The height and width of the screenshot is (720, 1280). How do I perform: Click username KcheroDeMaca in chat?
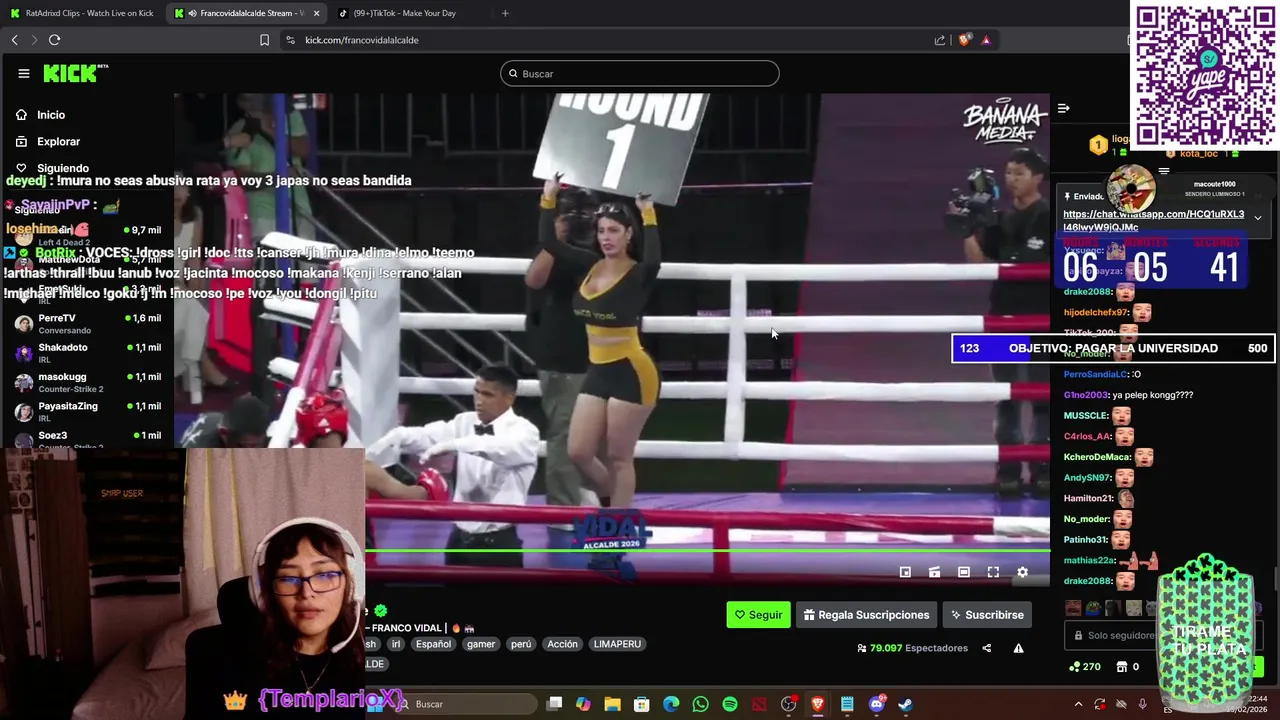click(x=1097, y=457)
